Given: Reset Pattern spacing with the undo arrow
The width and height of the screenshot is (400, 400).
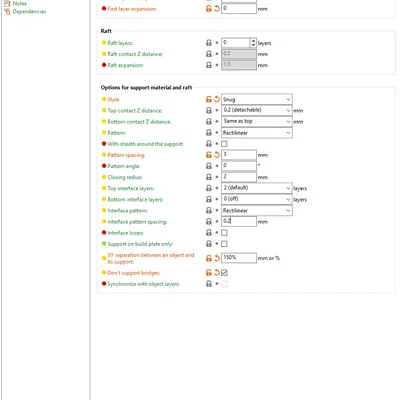Looking at the screenshot, I should 217,155.
